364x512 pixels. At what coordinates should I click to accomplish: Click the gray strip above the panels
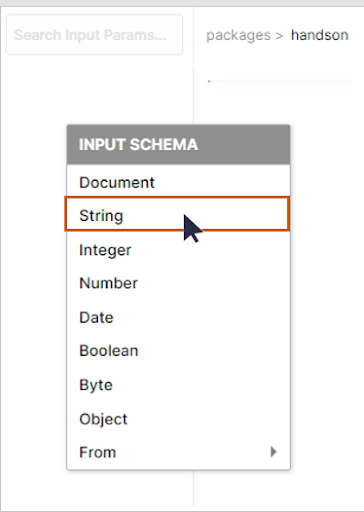coord(182,3)
